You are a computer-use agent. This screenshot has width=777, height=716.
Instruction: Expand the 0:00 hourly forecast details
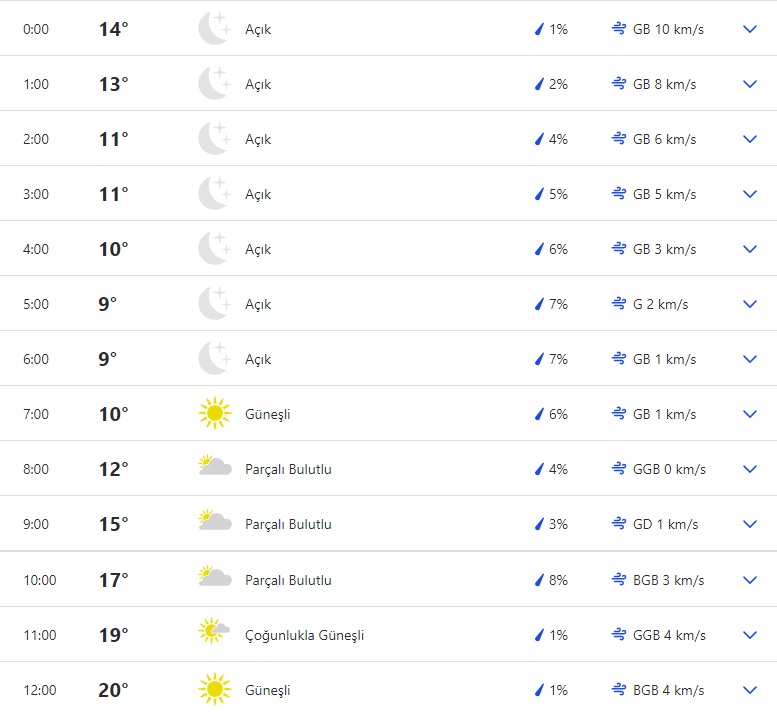click(x=750, y=29)
